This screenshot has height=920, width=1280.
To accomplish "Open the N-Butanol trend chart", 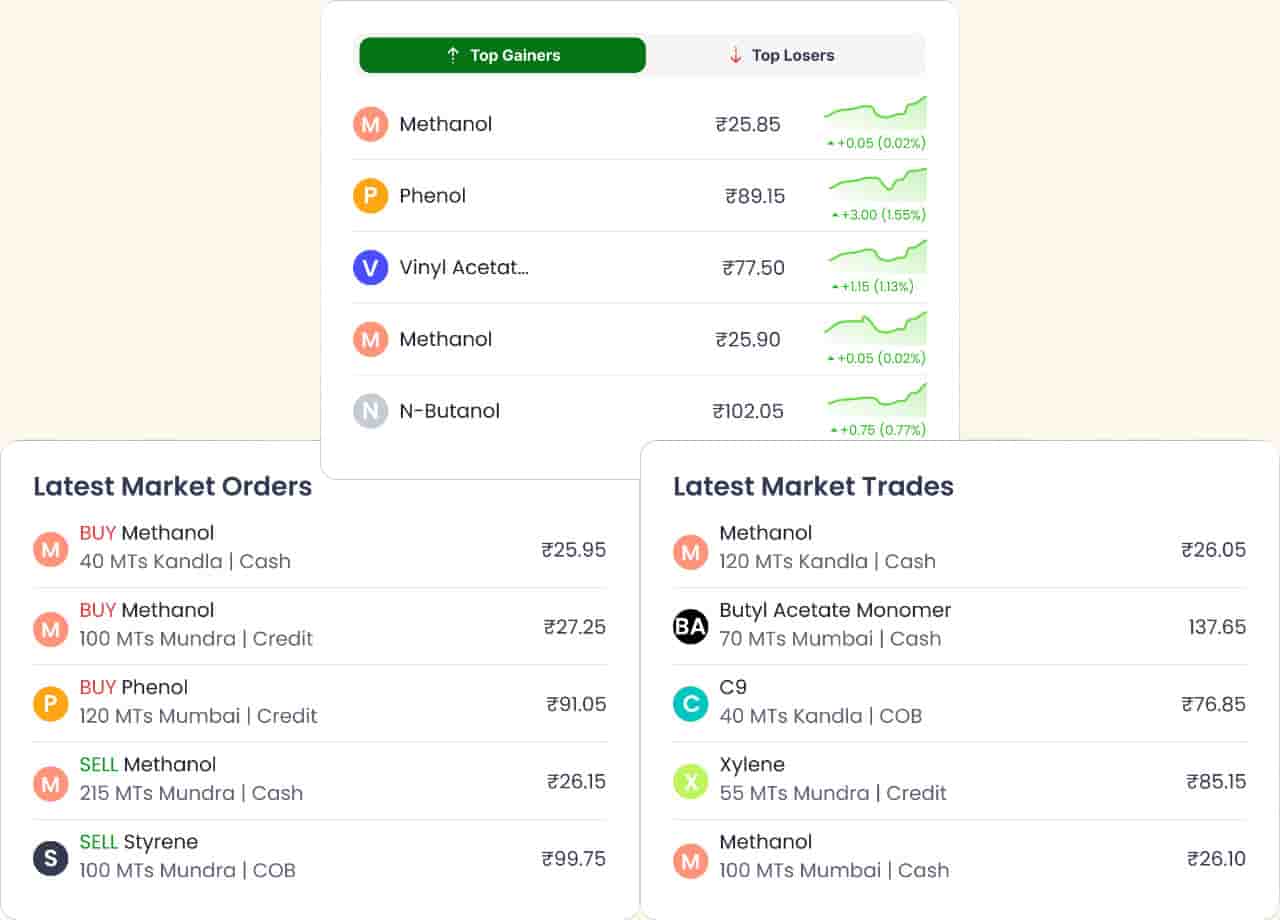I will [877, 400].
